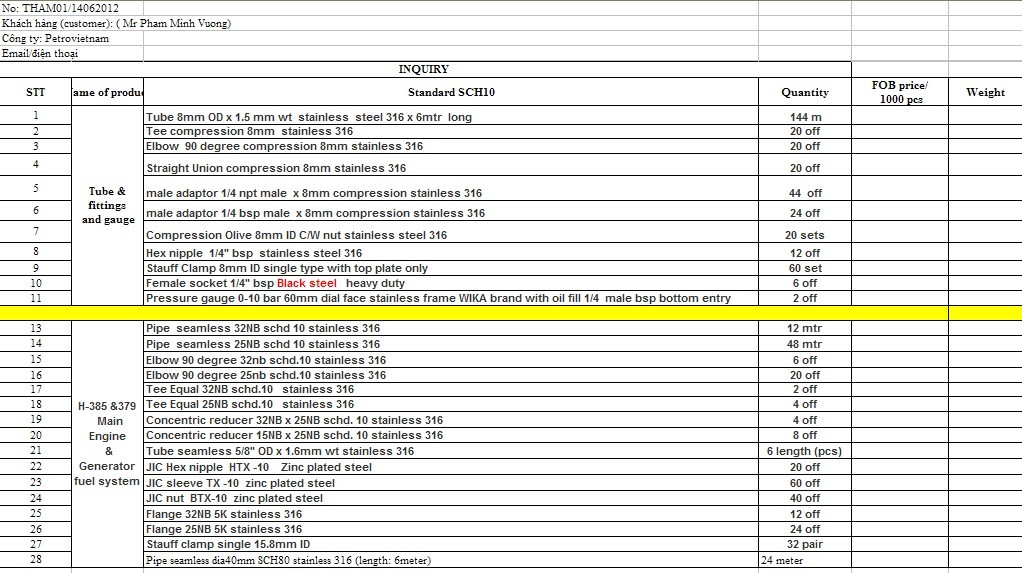Click the "144 m" quantity cell
The height and width of the screenshot is (573, 1022).
(804, 117)
